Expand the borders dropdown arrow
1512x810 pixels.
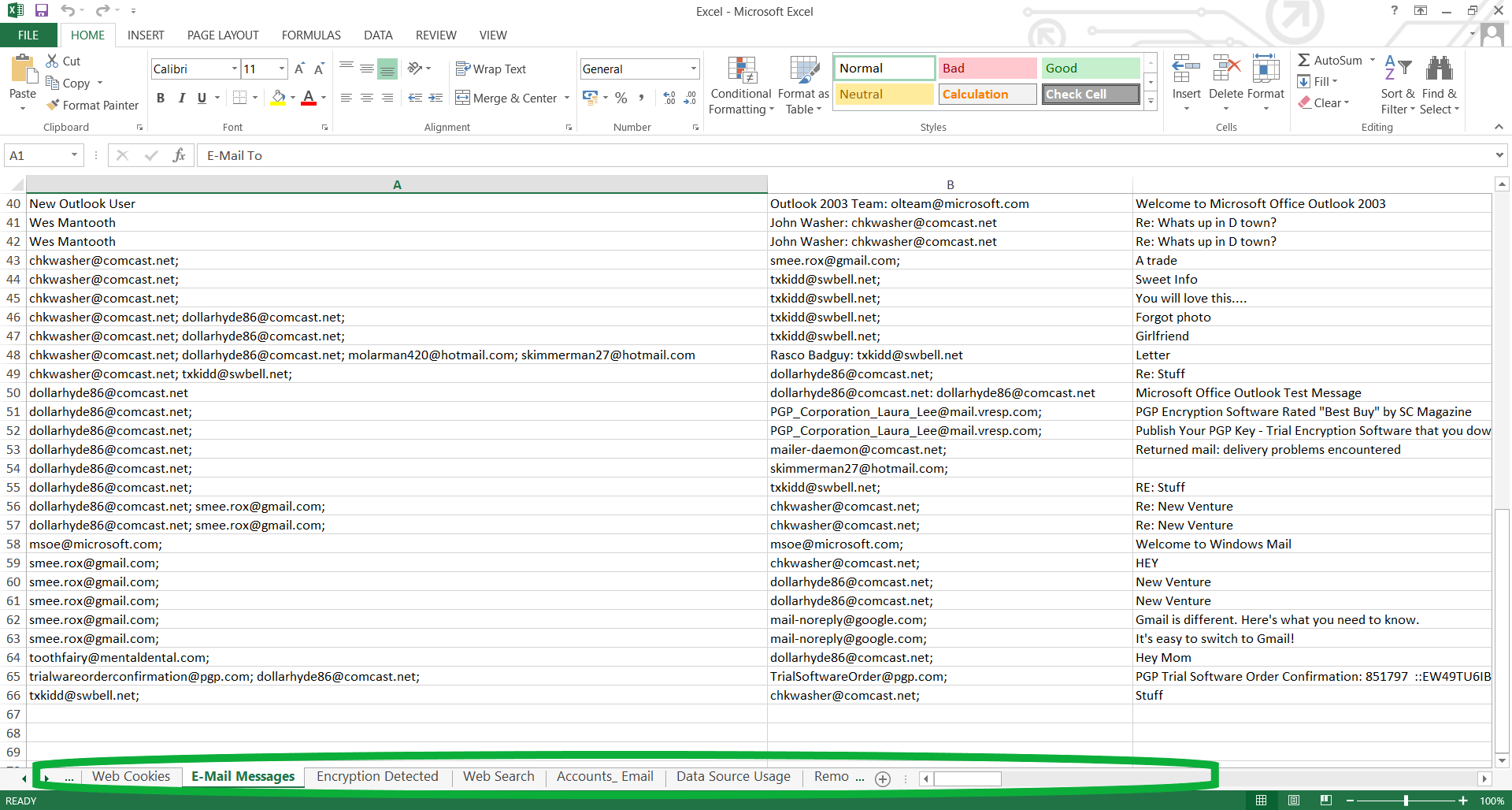click(255, 98)
